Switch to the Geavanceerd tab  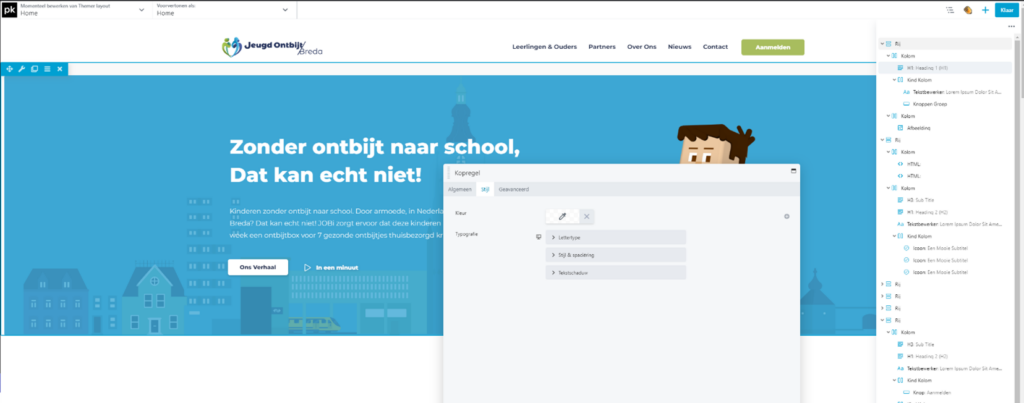pos(514,188)
